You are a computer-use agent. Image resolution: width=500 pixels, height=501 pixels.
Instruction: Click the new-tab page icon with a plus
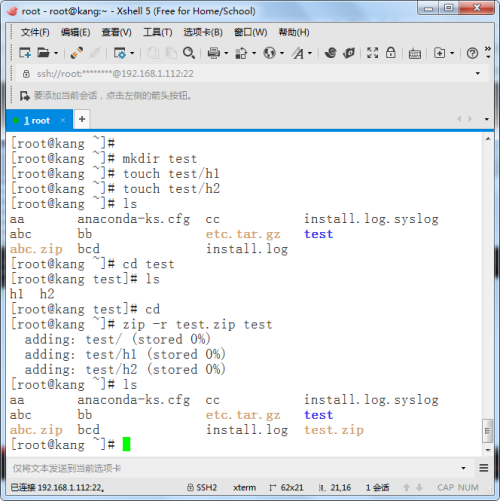pos(439,53)
